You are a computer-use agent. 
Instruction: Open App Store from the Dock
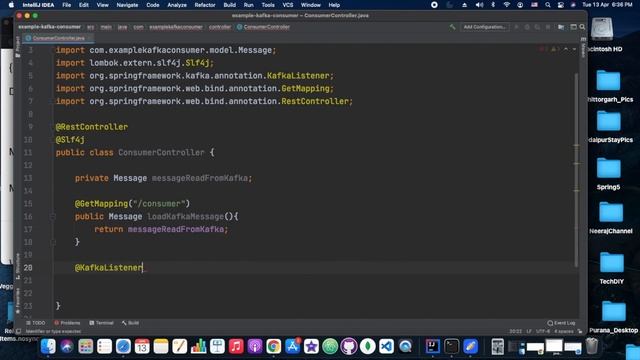point(292,347)
